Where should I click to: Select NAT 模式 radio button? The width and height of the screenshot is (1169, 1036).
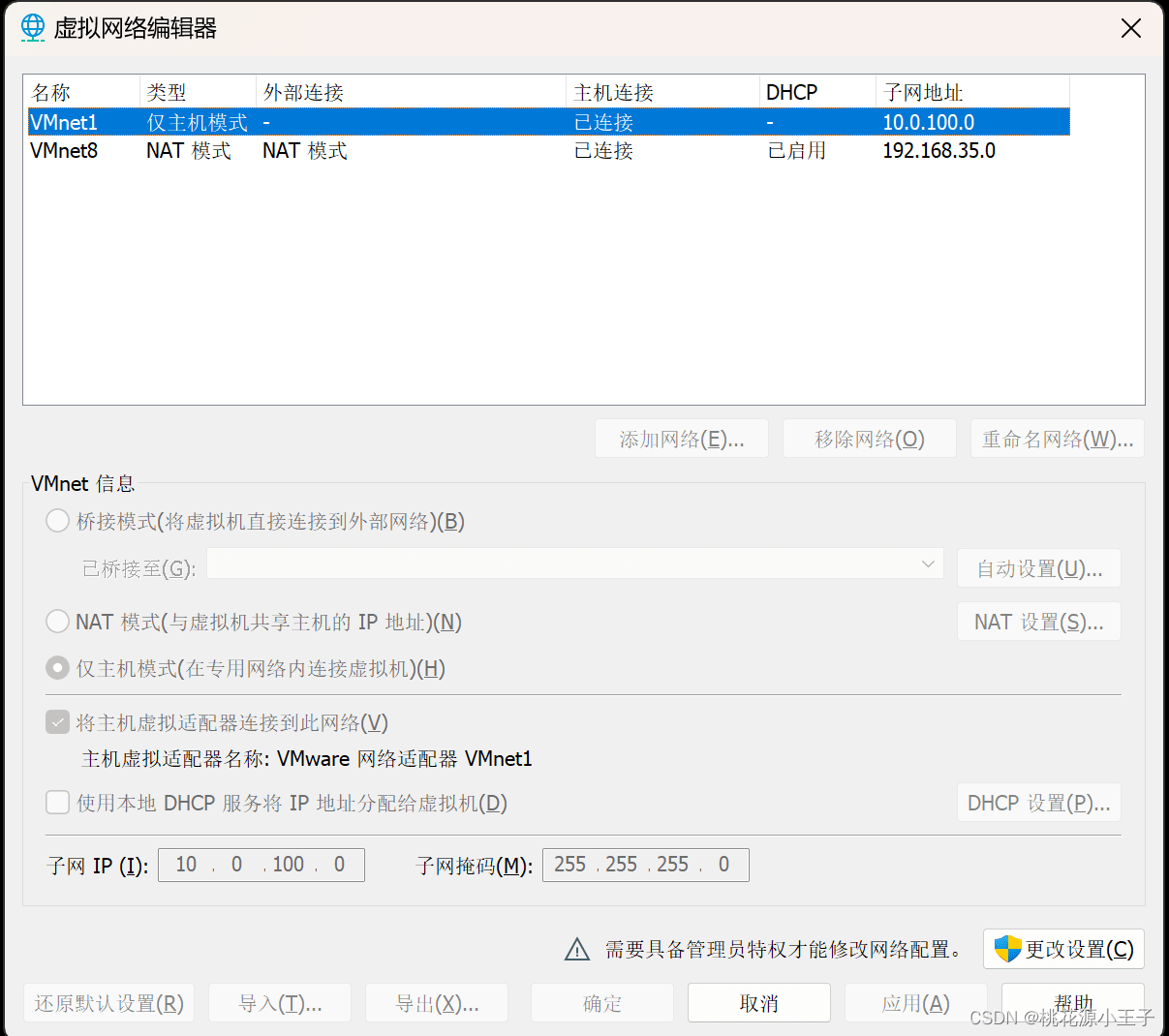coord(57,621)
